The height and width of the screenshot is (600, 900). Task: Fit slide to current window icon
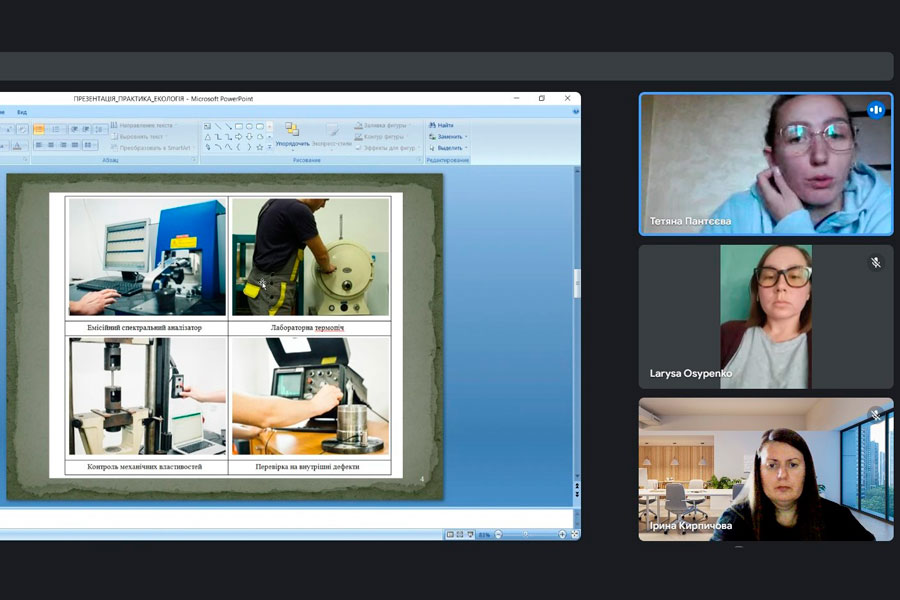tap(574, 534)
